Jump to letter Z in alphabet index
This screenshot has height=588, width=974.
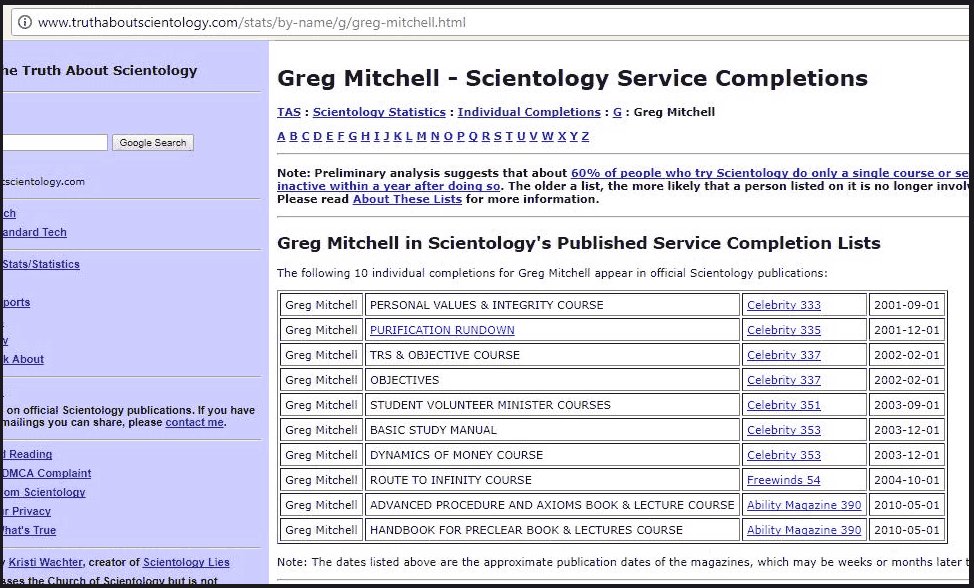(x=585, y=137)
